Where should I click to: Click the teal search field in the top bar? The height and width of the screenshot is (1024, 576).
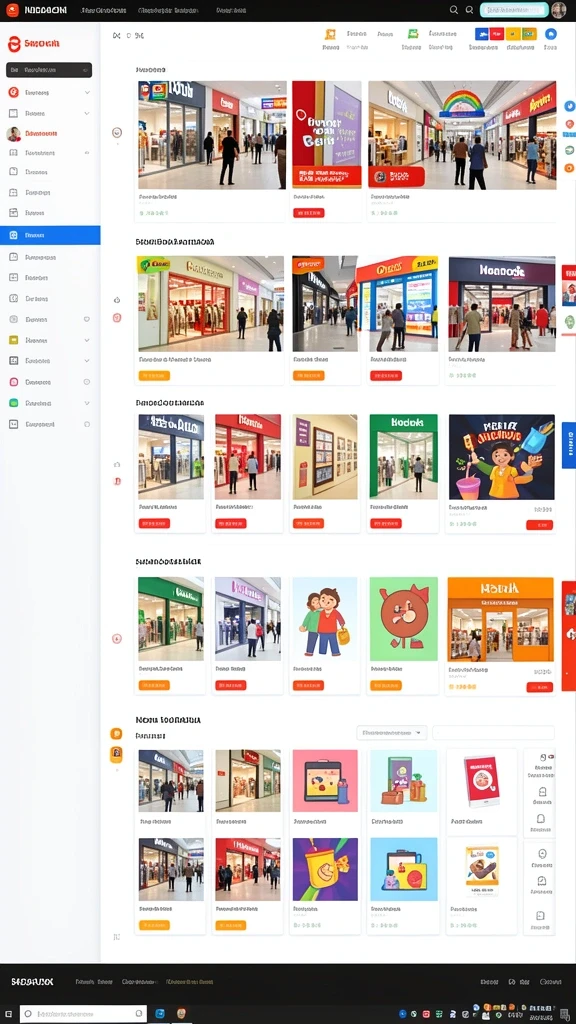click(514, 10)
